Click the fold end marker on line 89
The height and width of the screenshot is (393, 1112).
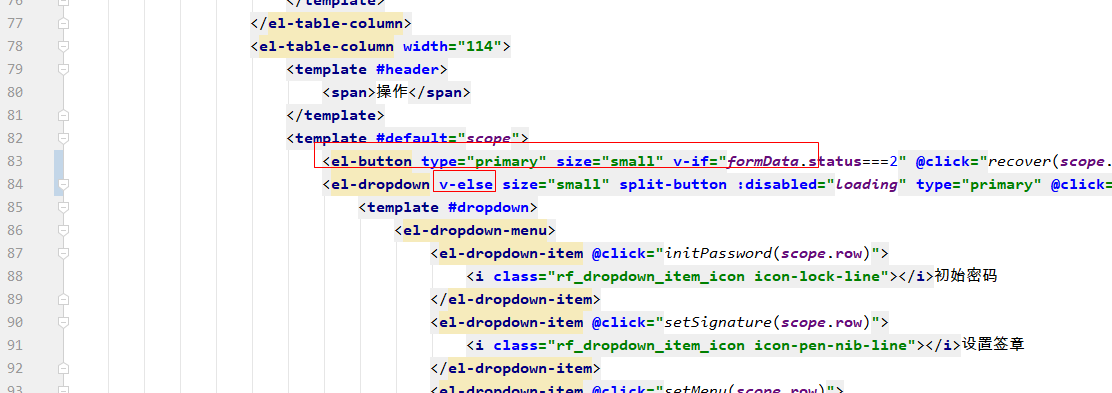click(x=64, y=299)
